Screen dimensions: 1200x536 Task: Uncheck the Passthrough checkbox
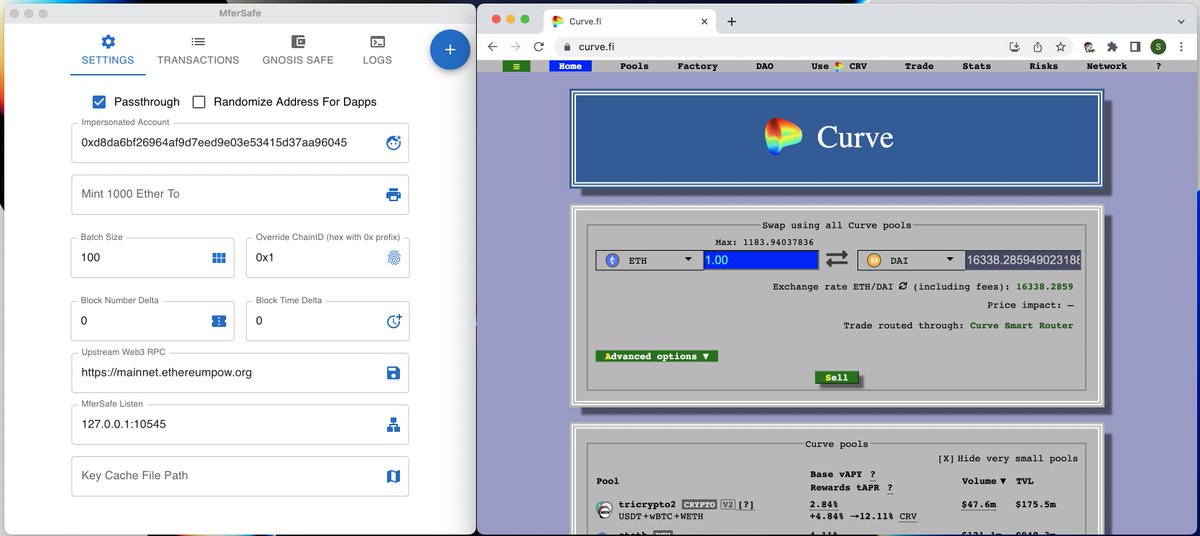99,102
